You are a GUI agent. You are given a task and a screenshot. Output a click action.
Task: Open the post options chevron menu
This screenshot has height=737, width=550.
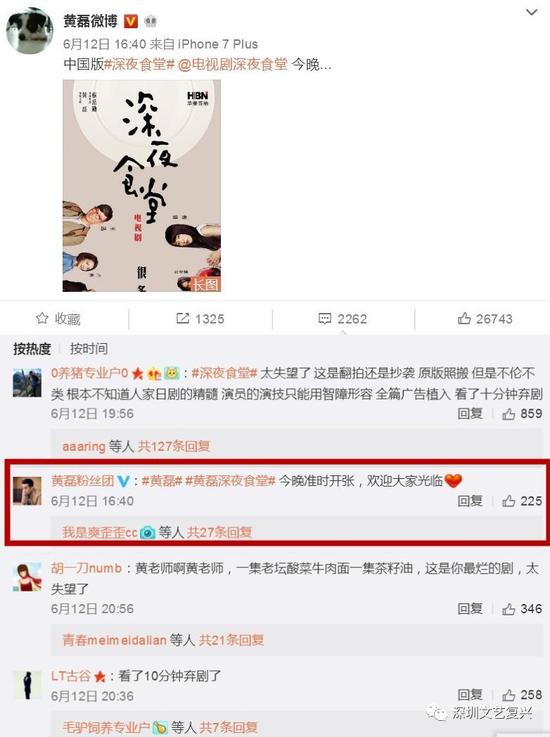[x=531, y=12]
